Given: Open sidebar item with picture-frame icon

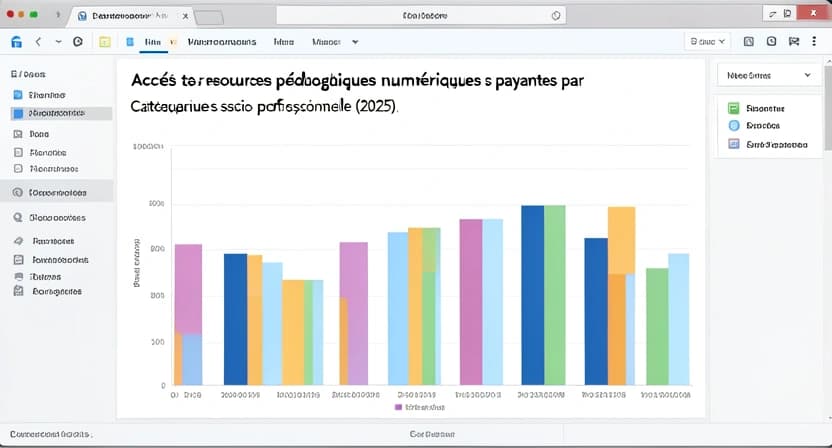Looking at the screenshot, I should click(31, 134).
